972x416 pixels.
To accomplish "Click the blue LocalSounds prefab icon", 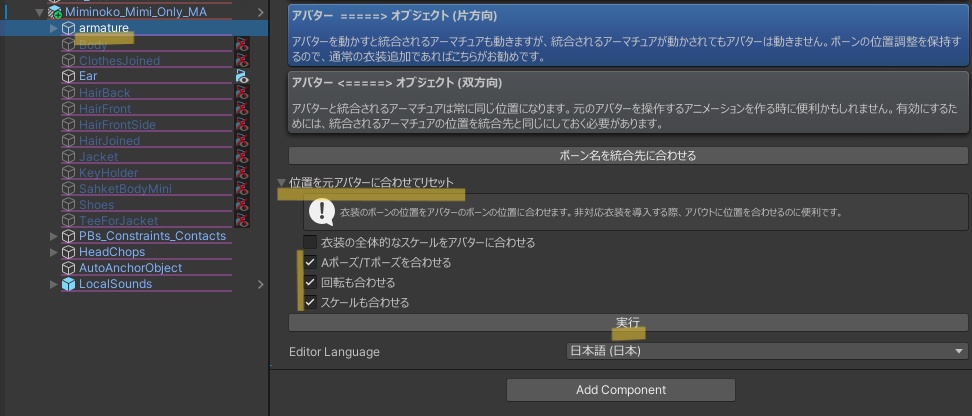I will 68,284.
